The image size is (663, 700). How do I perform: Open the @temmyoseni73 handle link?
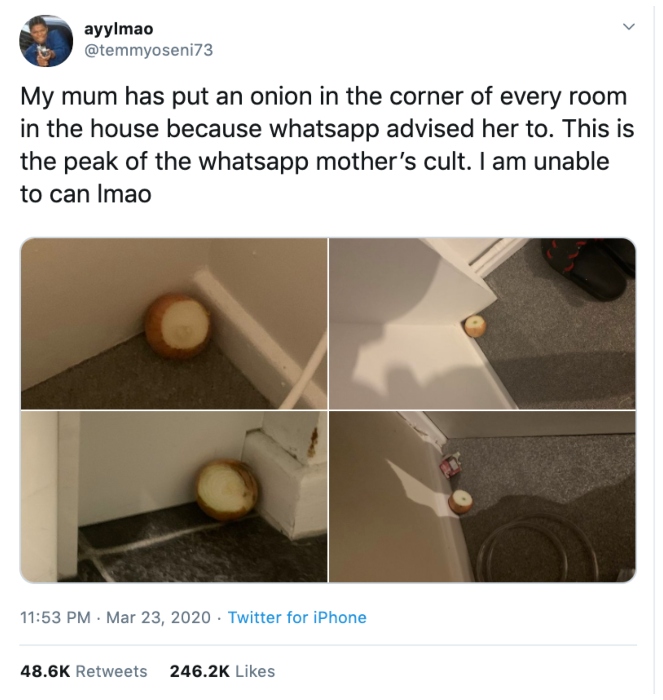pos(149,50)
